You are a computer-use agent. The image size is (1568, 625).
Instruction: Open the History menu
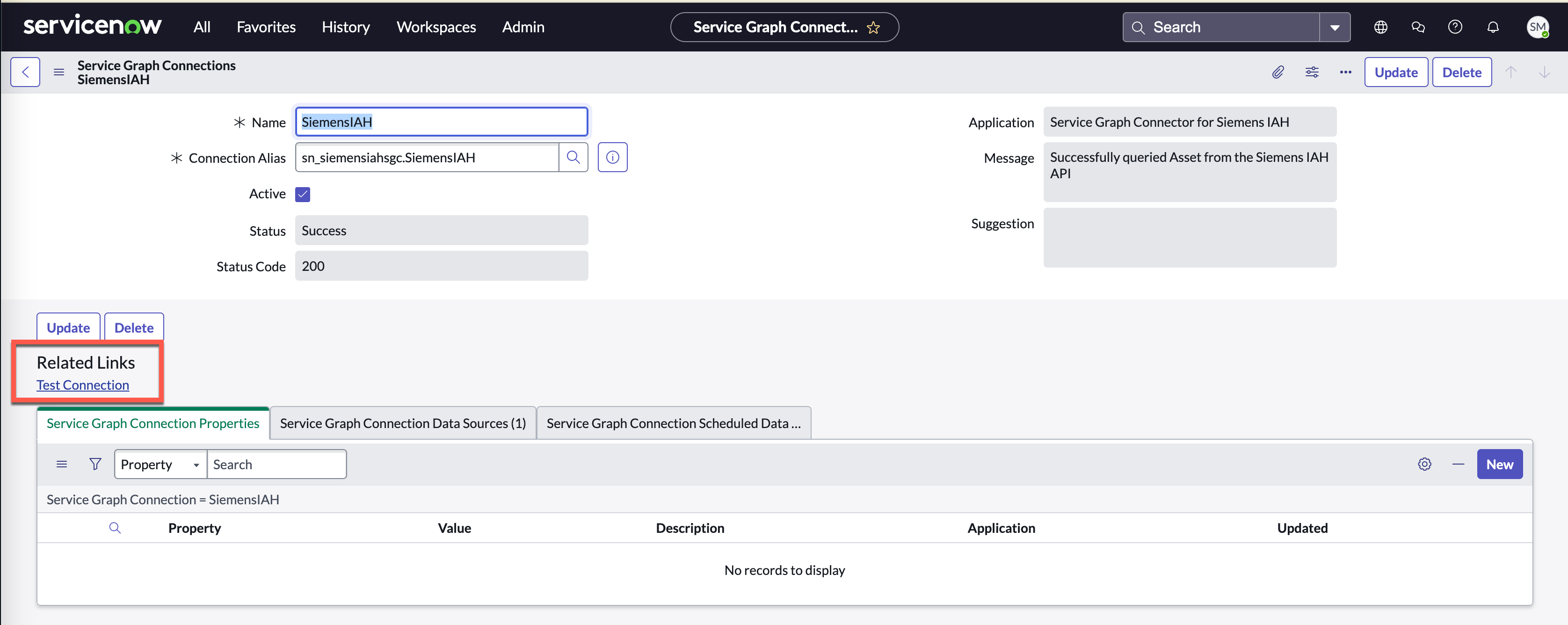[346, 27]
